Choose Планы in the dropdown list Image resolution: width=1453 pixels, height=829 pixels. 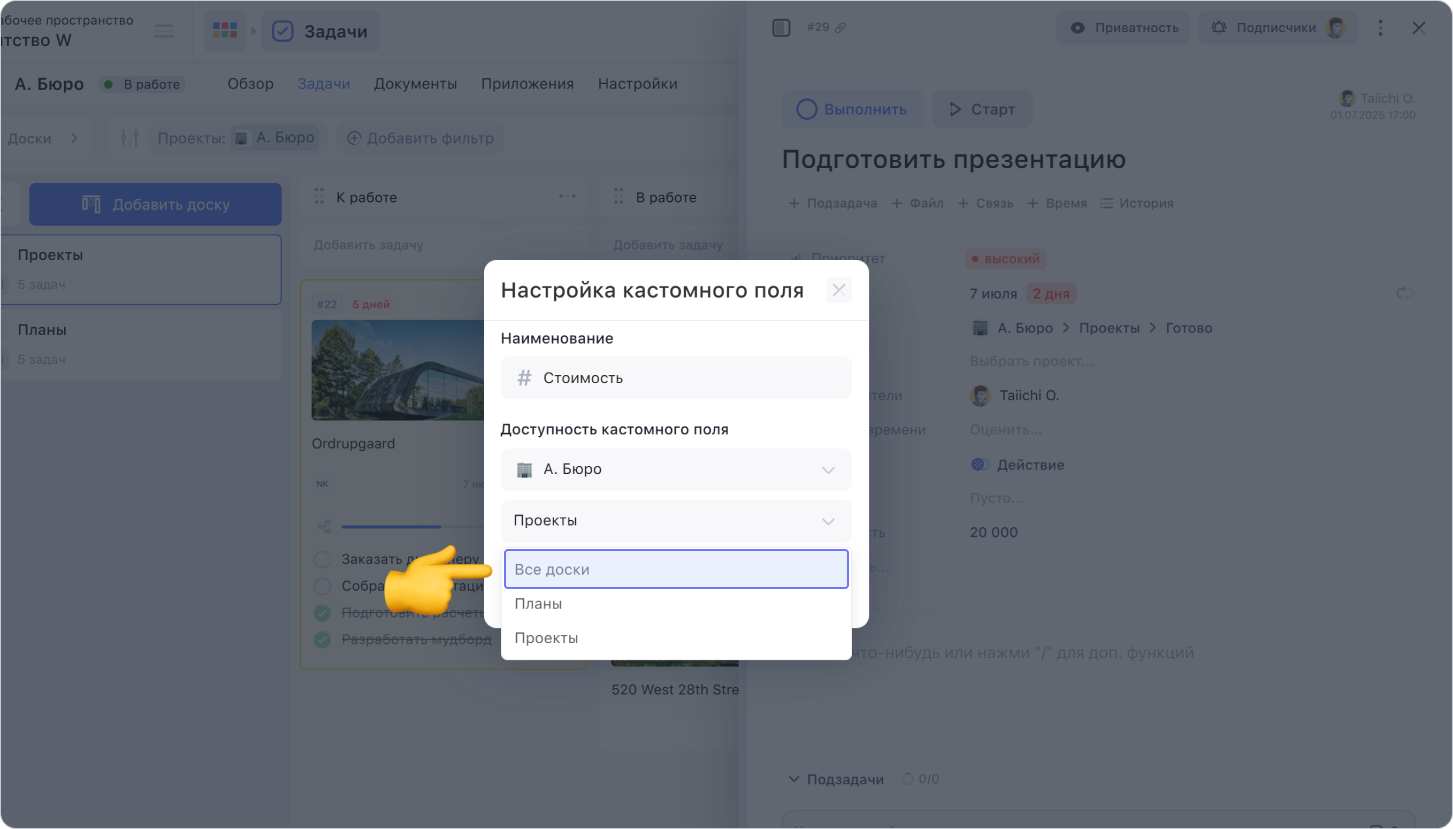click(x=676, y=604)
